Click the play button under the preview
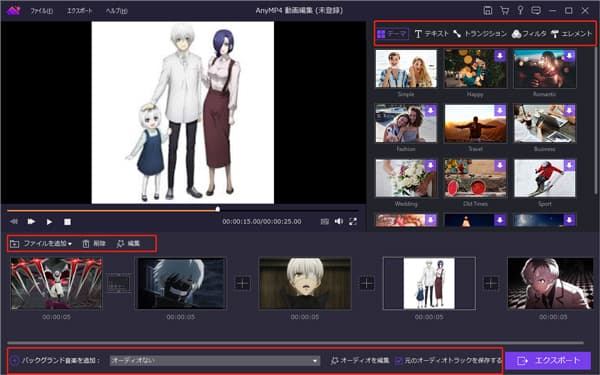The image size is (600, 375). click(x=49, y=222)
